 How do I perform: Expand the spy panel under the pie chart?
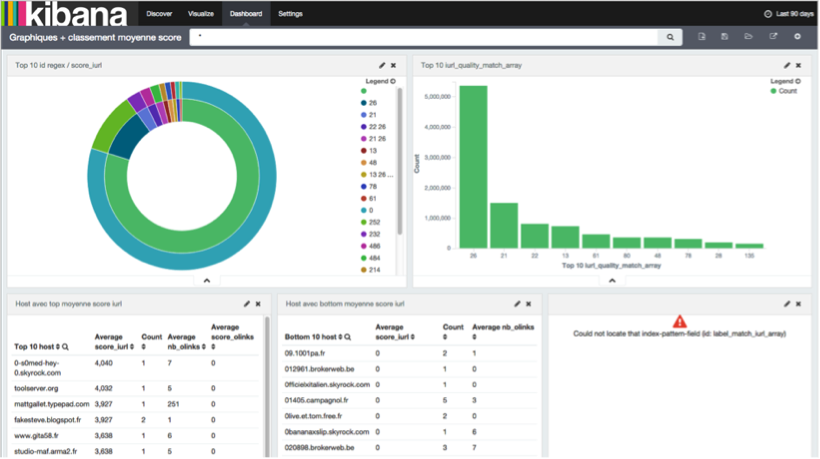207,281
